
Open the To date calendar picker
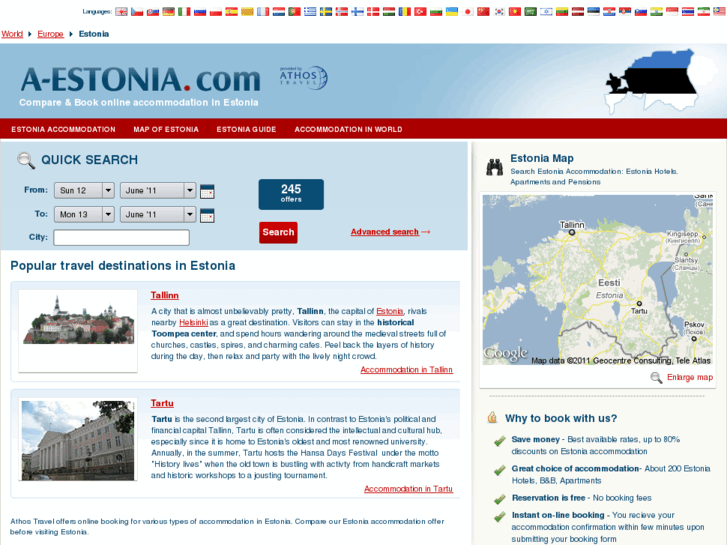click(207, 215)
